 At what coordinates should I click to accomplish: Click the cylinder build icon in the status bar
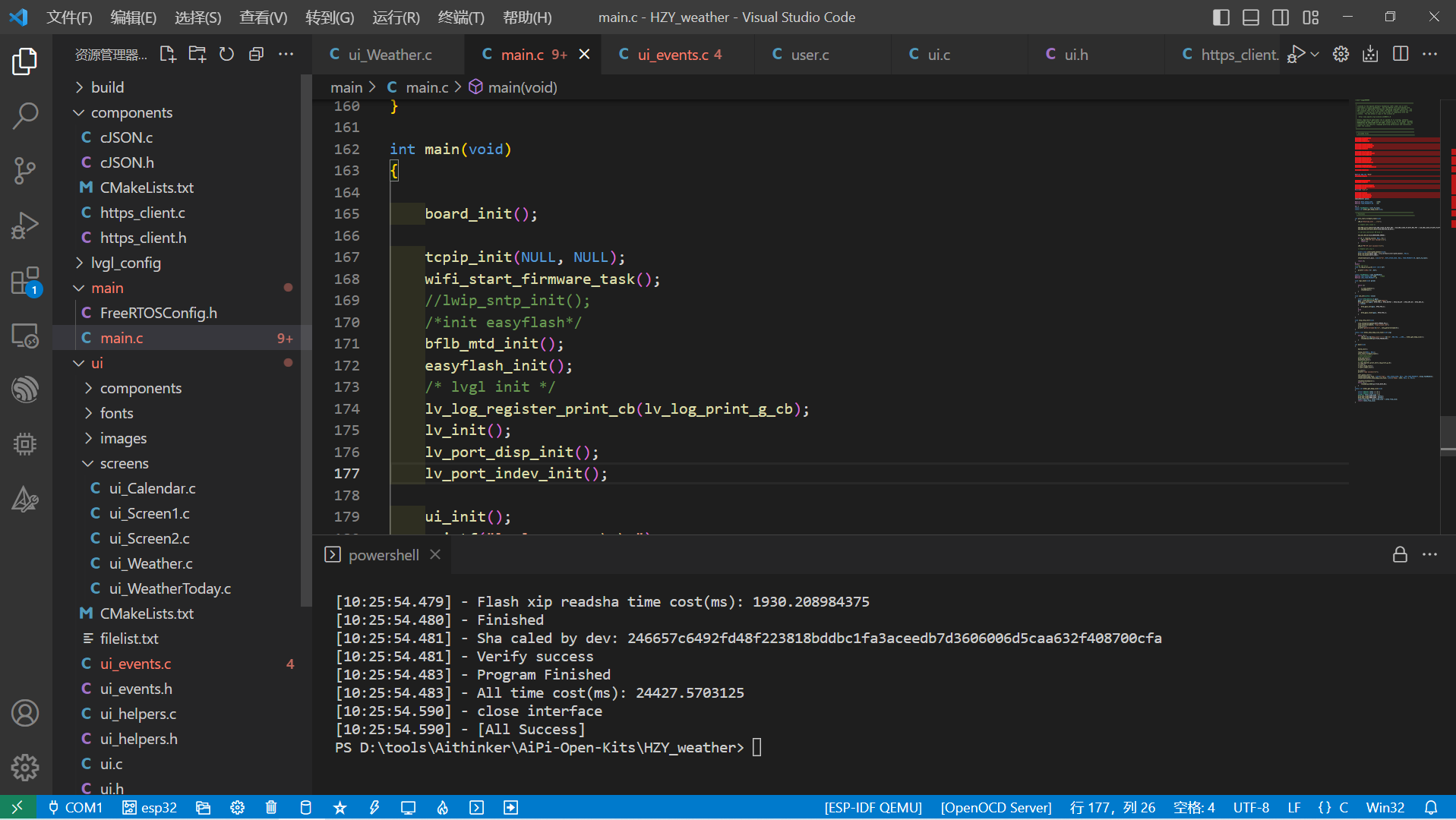point(305,808)
